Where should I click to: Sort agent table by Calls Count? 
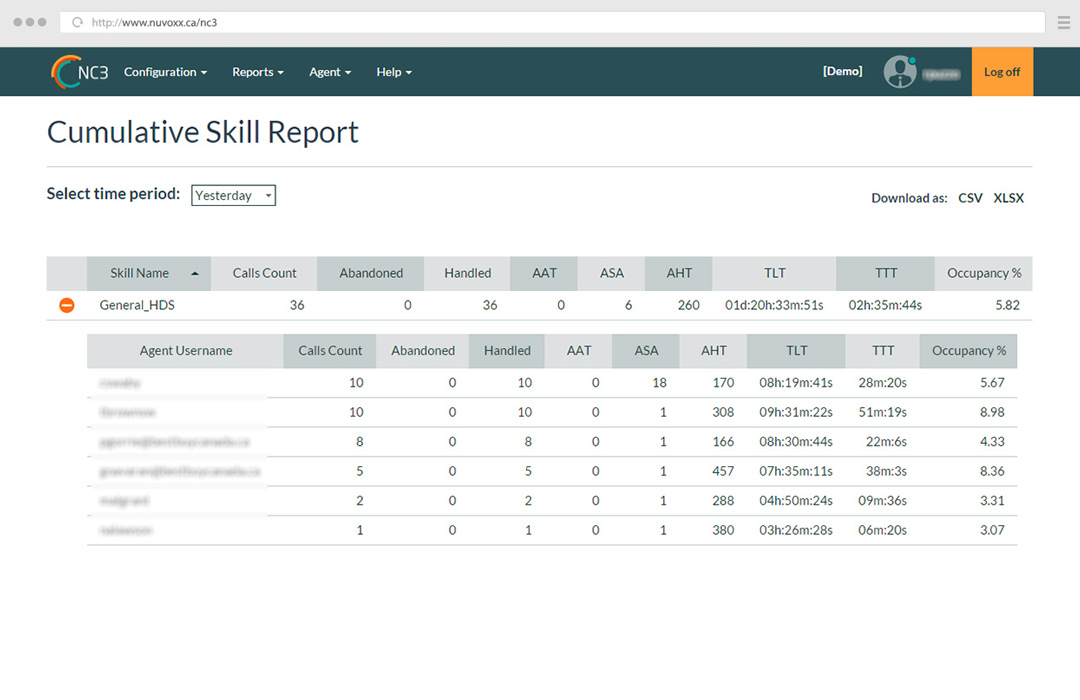tap(330, 351)
